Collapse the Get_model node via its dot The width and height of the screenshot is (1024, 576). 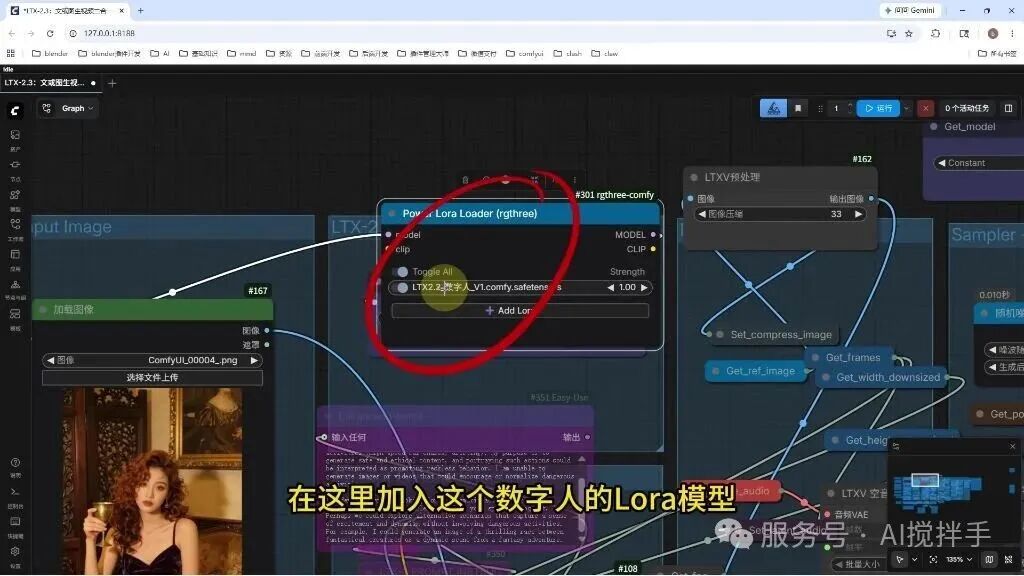933,127
